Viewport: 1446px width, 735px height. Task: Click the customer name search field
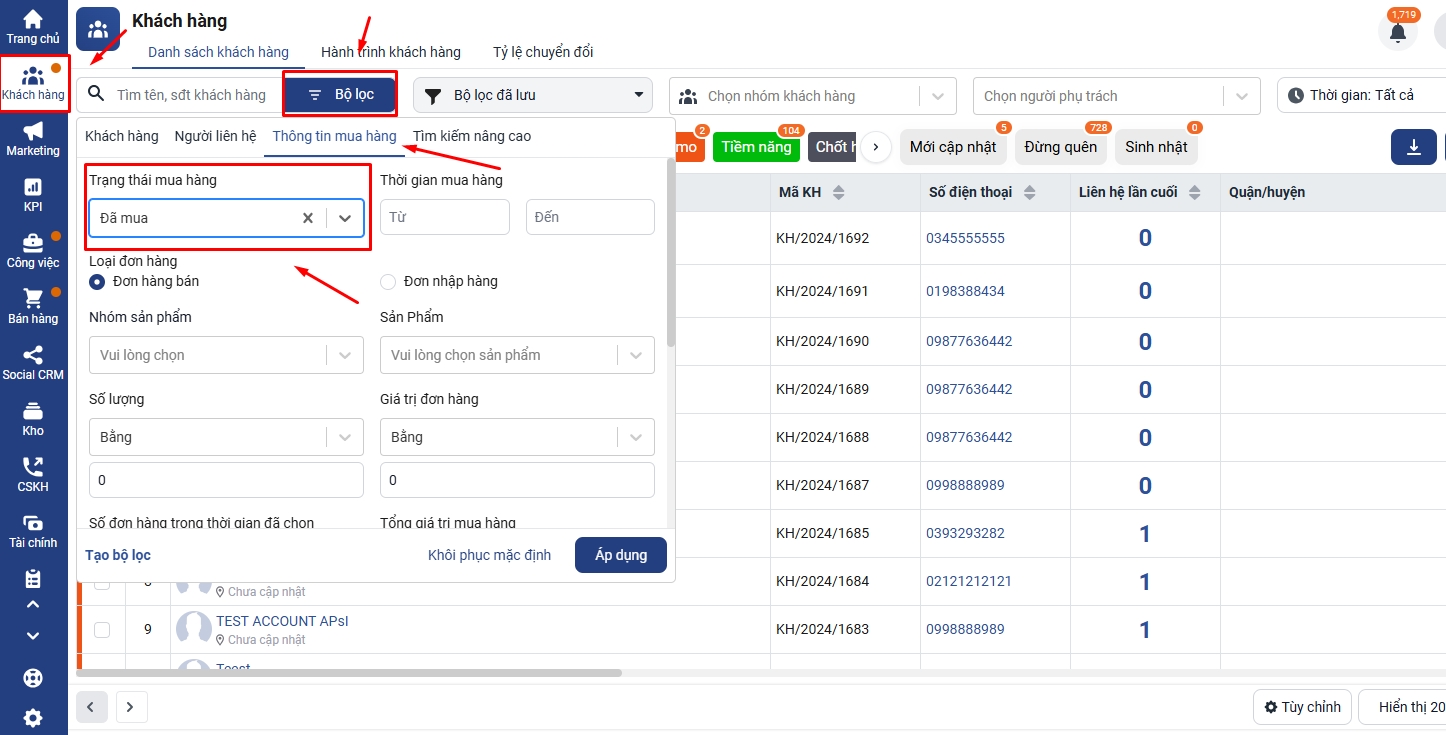(190, 96)
